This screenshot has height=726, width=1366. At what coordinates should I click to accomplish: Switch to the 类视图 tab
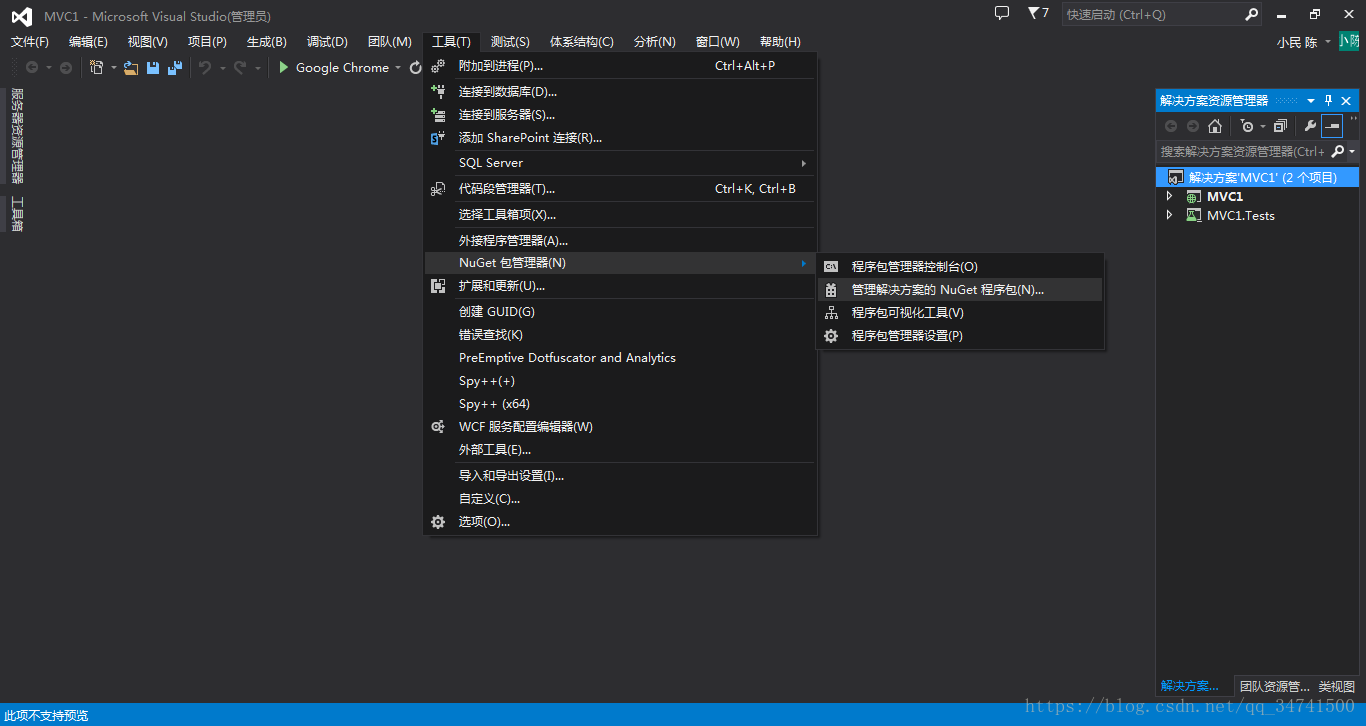click(1336, 687)
